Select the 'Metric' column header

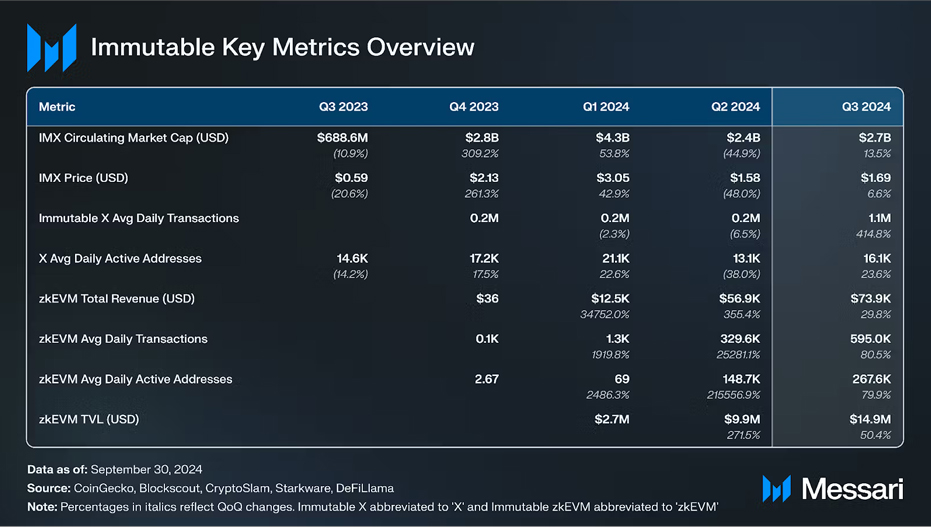[57, 107]
